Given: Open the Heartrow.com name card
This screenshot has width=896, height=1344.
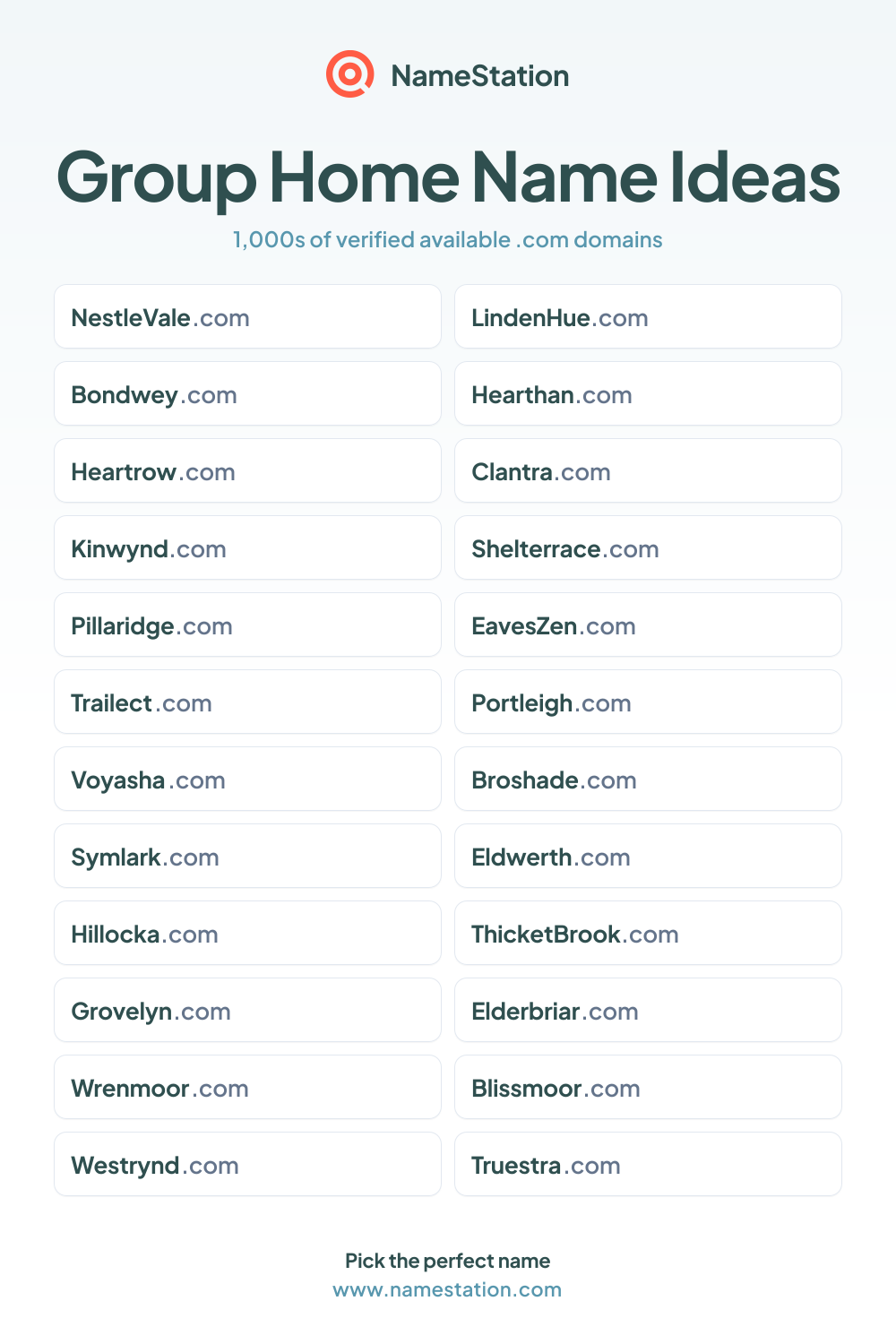Looking at the screenshot, I should click(x=247, y=470).
